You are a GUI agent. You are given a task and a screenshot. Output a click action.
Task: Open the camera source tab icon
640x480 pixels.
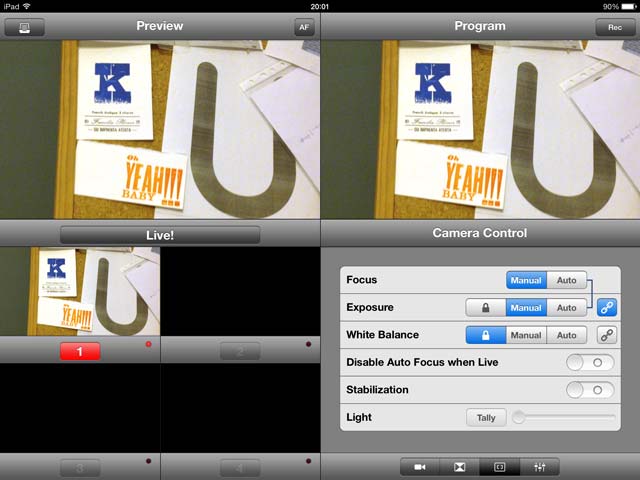pos(420,467)
